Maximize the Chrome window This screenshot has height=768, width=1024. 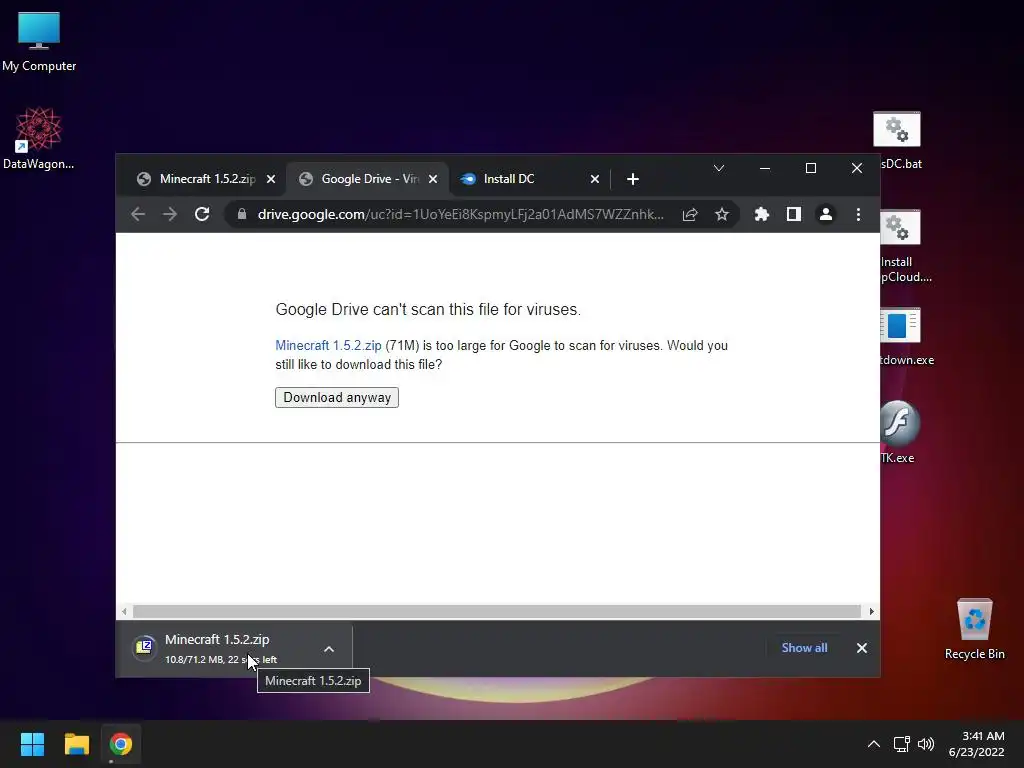(x=810, y=168)
